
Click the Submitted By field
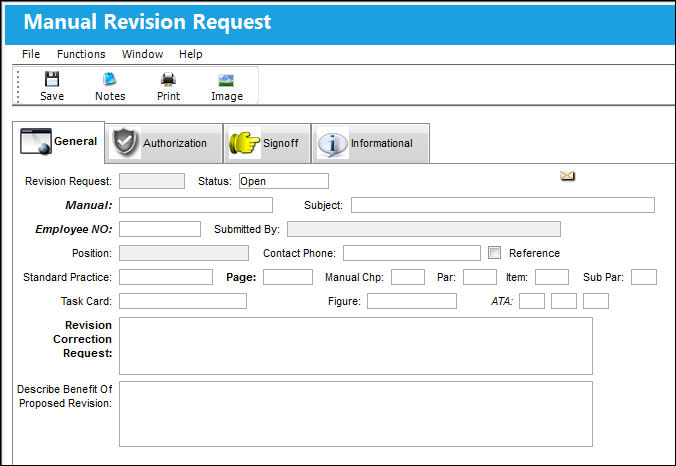point(424,229)
